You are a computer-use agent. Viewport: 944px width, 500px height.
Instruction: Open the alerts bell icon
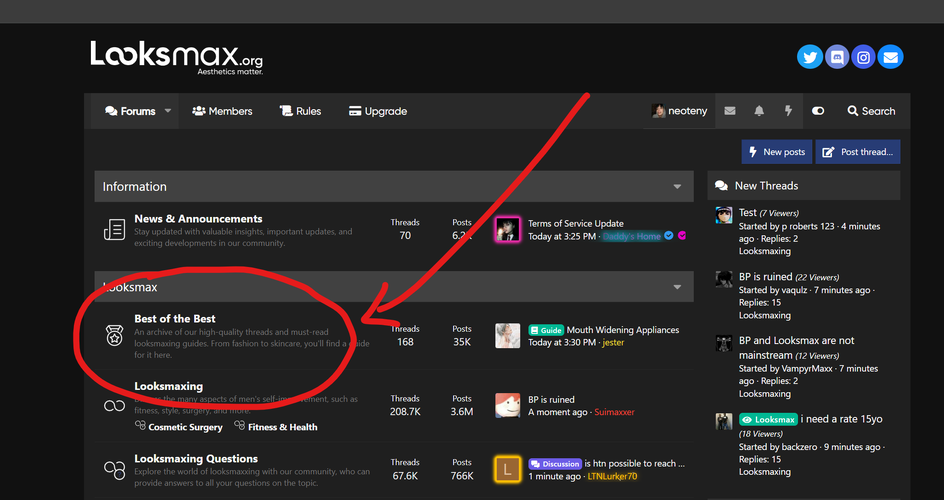[x=759, y=111]
